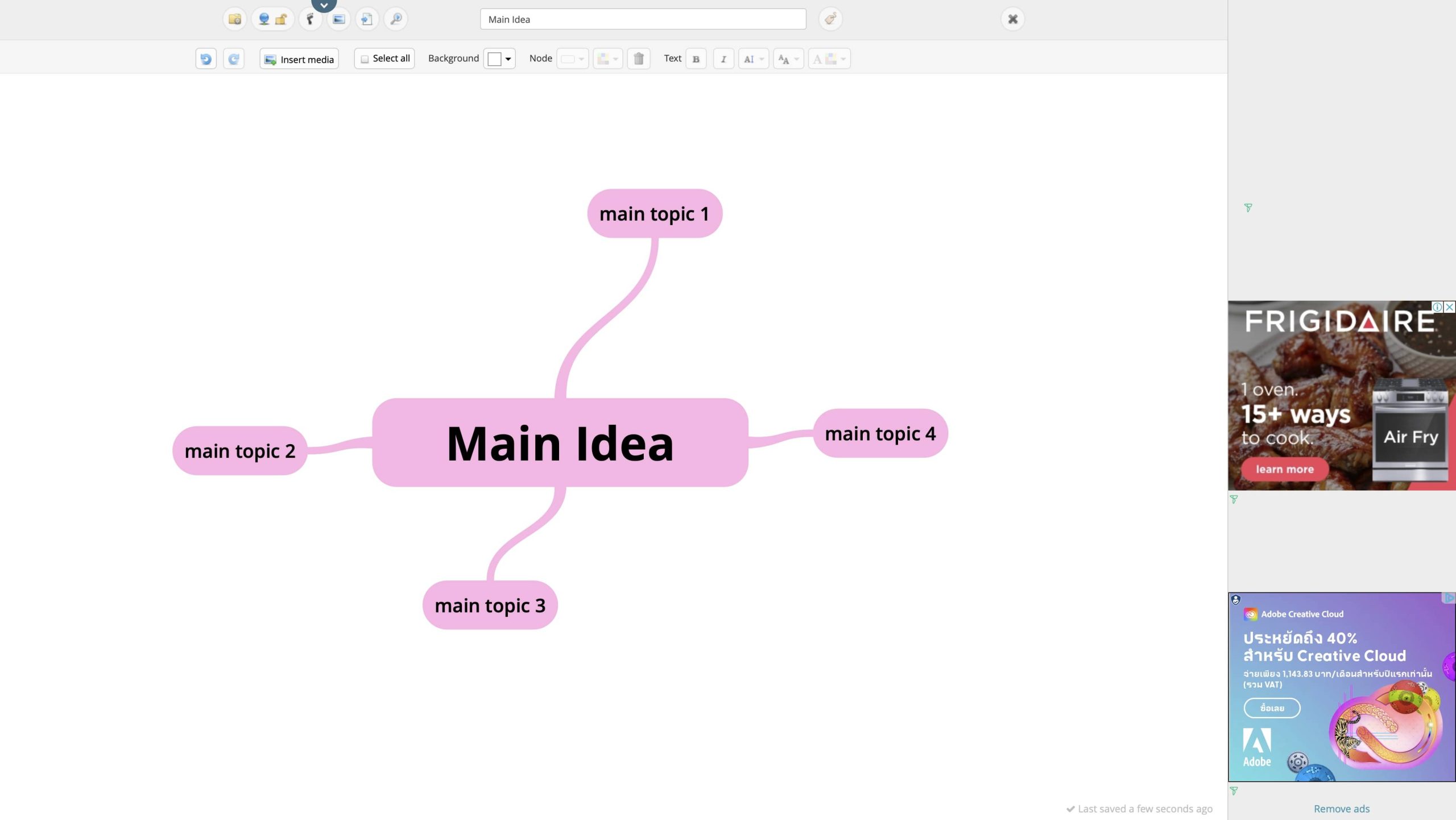Click the search magnifier icon
The height and width of the screenshot is (820, 1456).
(396, 19)
